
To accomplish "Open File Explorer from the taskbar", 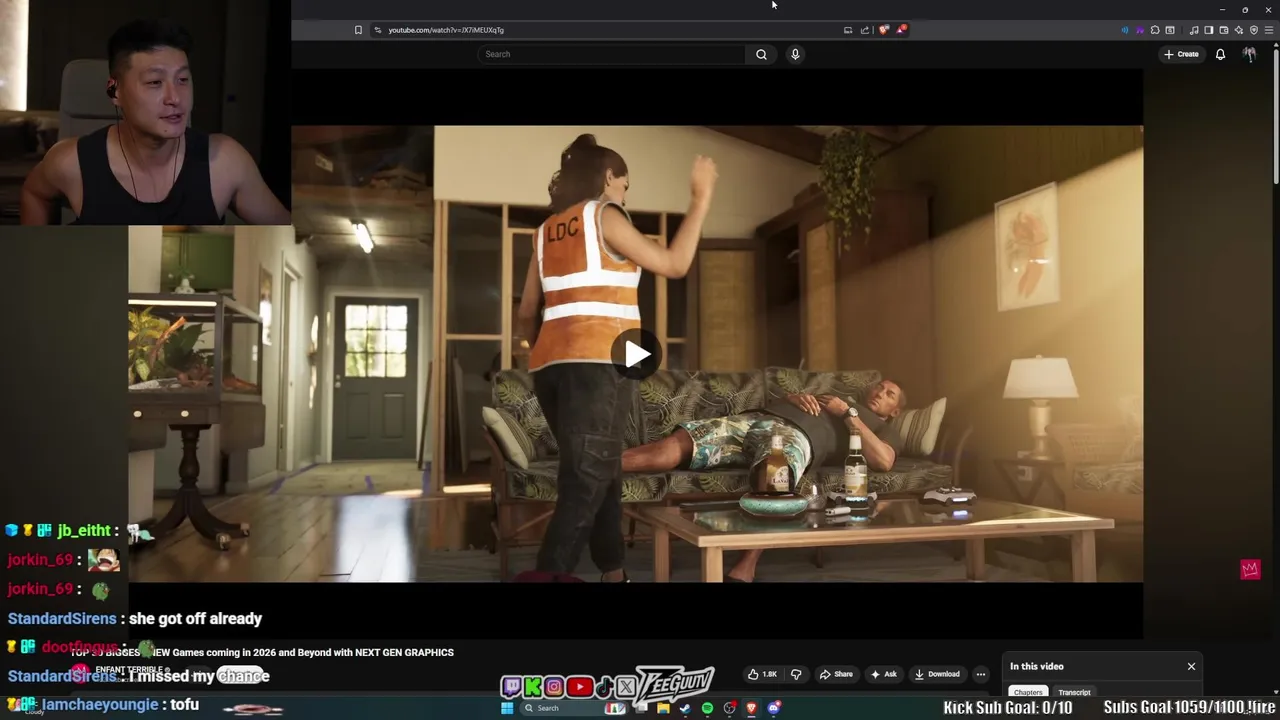I will coord(663,708).
